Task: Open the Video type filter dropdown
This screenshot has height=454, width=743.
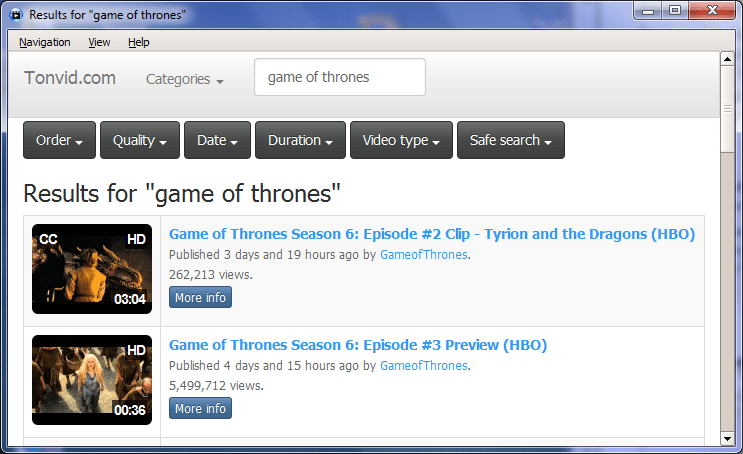Action: (x=401, y=140)
